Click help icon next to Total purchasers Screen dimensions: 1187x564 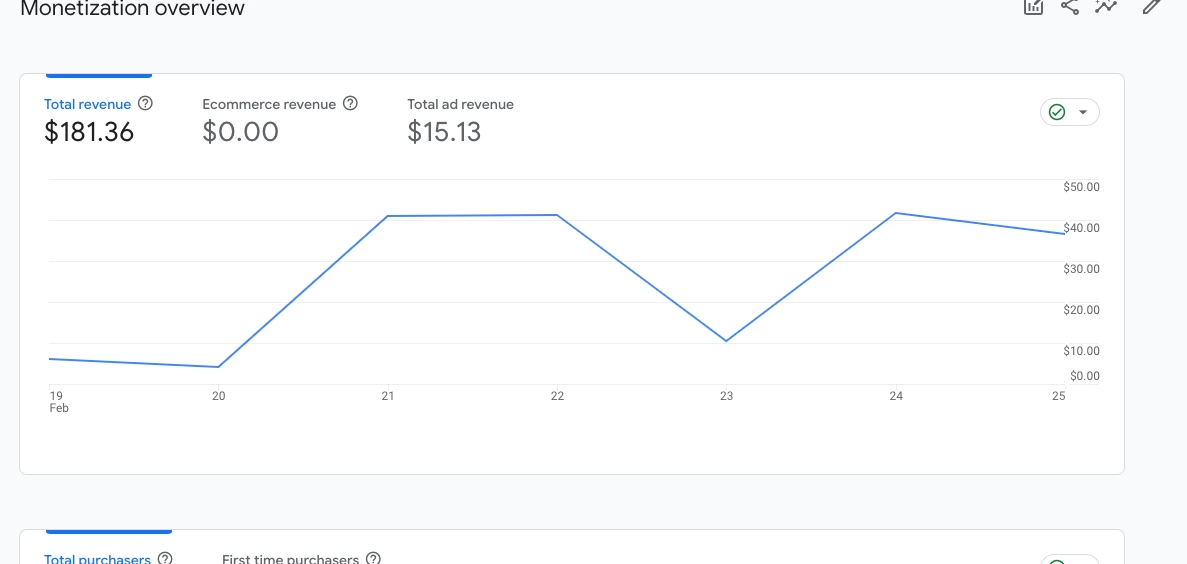tap(165, 558)
